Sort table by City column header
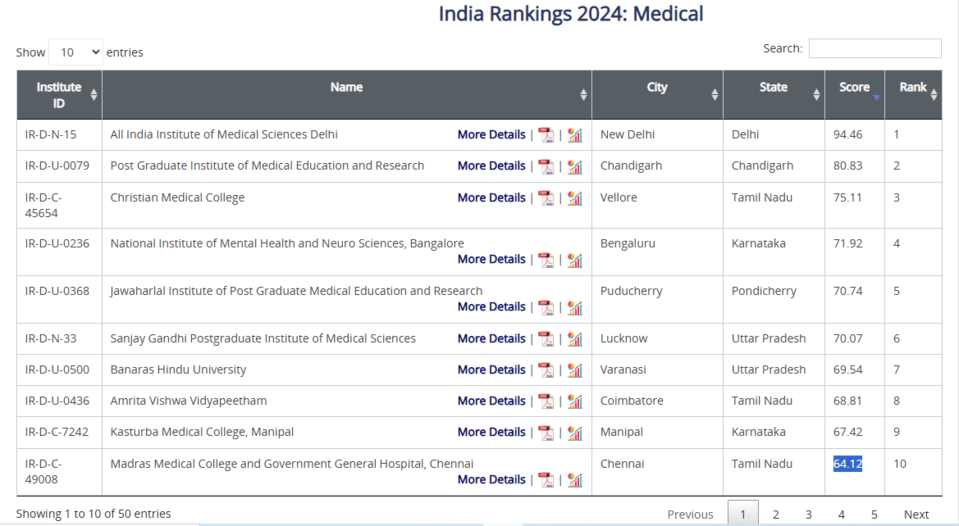 pyautogui.click(x=657, y=95)
